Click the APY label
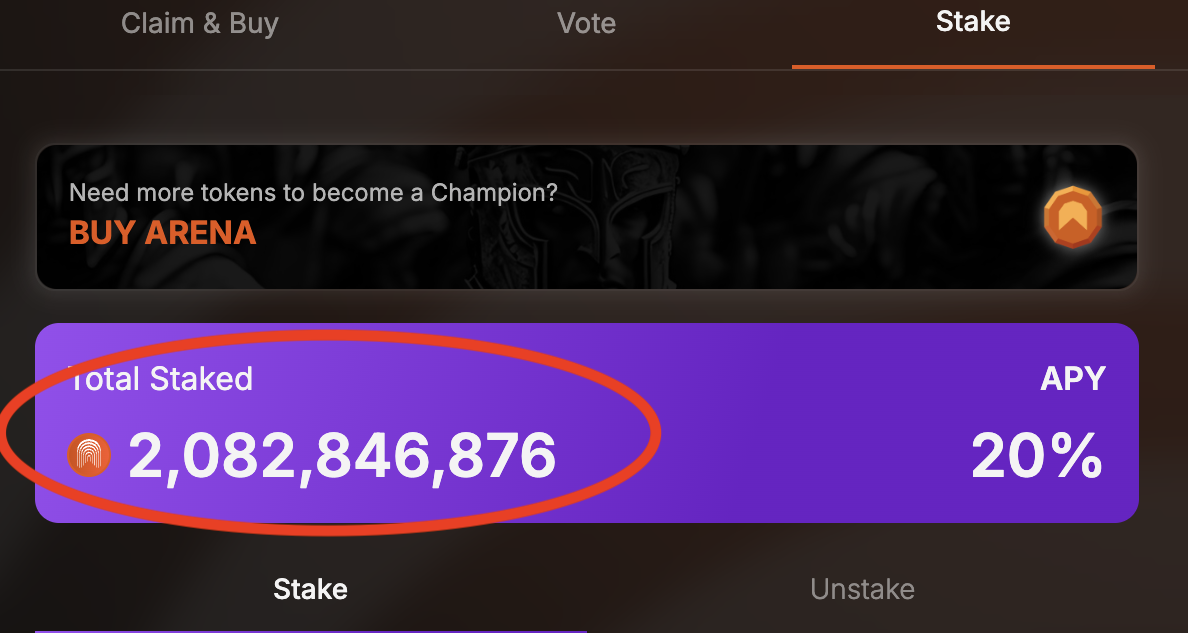Screen dimensions: 1188x633 point(1073,379)
